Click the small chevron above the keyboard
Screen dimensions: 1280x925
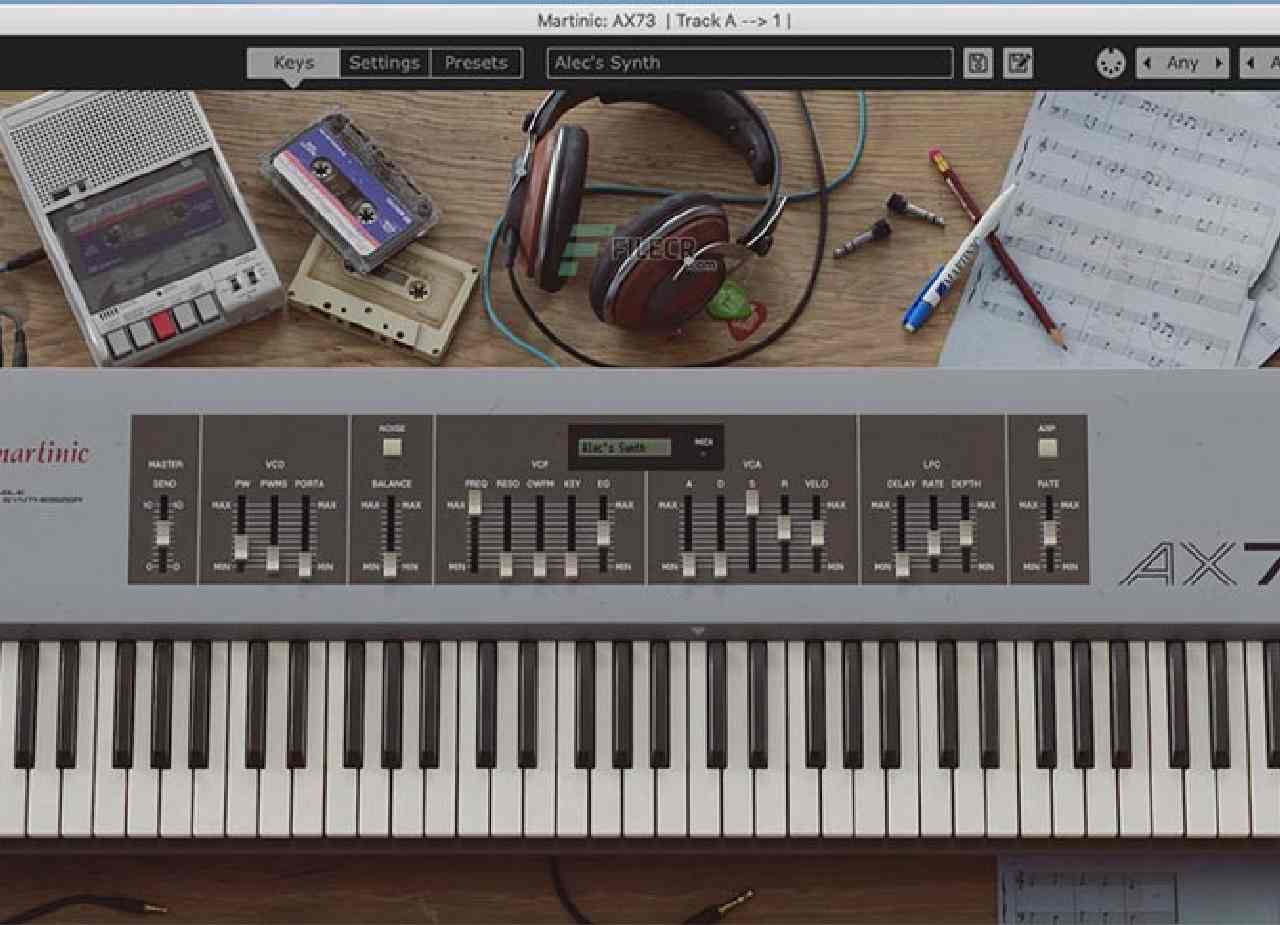pyautogui.click(x=697, y=630)
